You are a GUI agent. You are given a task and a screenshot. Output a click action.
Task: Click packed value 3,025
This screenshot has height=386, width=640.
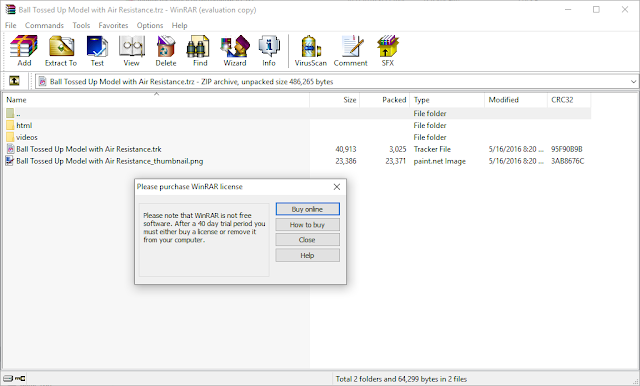398,149
